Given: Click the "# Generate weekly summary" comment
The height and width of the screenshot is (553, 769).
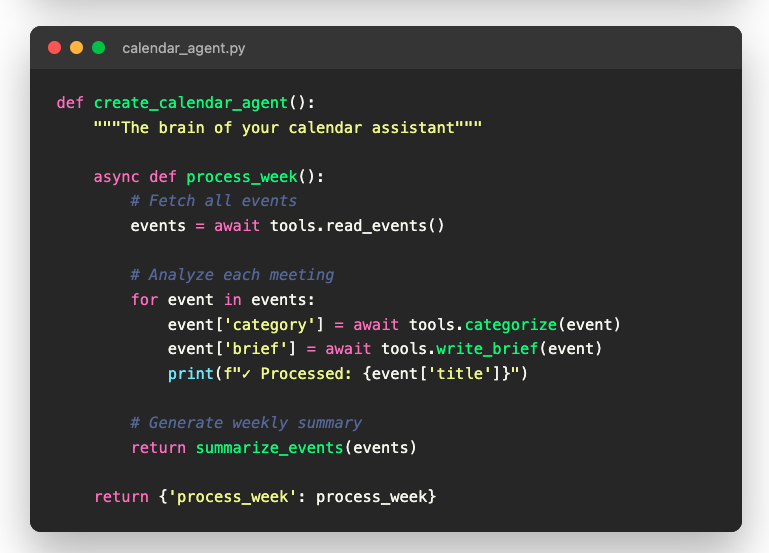Looking at the screenshot, I should pyautogui.click(x=246, y=423).
